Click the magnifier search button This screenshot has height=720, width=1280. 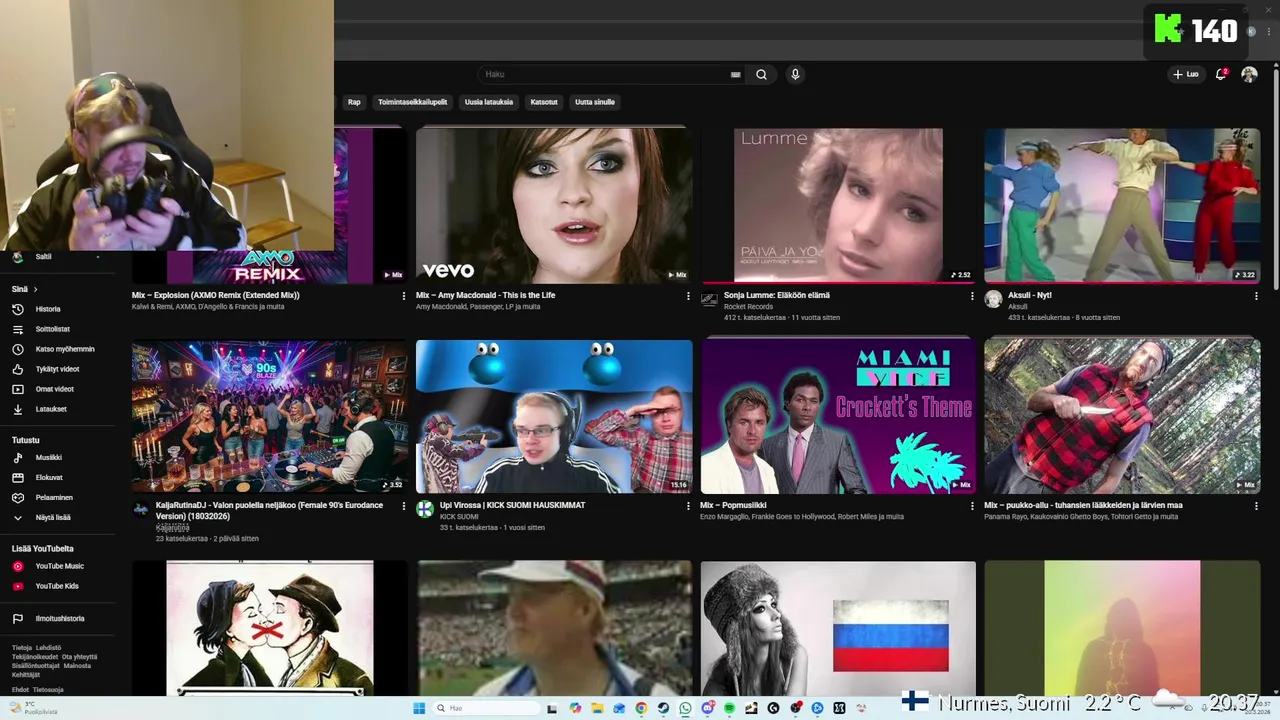761,74
